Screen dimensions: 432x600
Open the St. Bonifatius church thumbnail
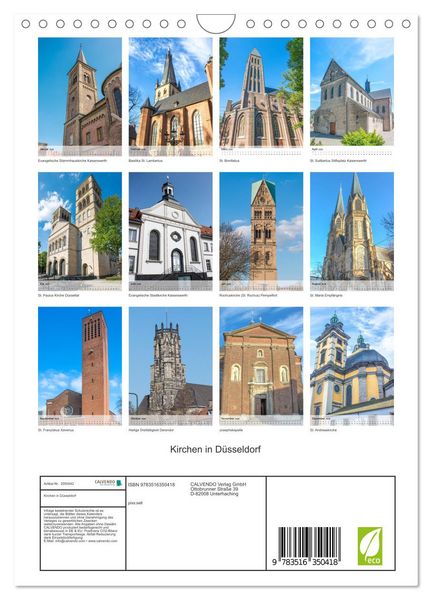pyautogui.click(x=261, y=96)
